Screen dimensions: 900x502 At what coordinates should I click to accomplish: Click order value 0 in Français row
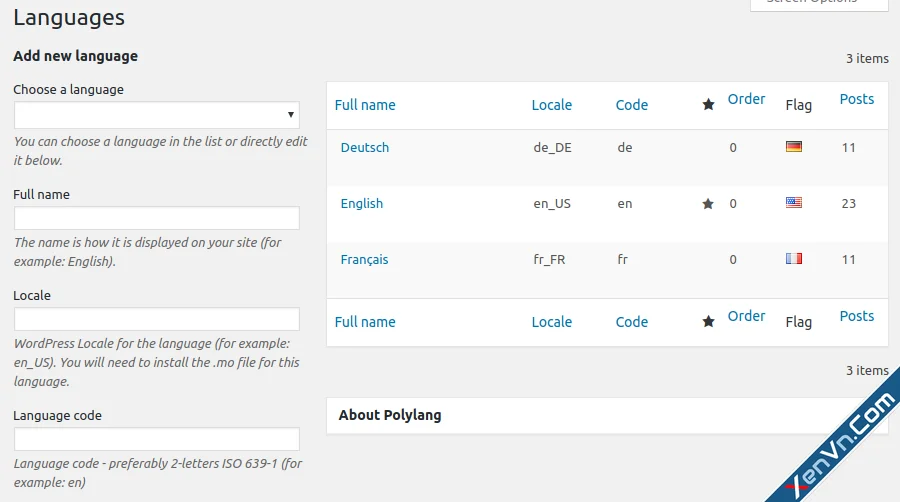(x=733, y=259)
